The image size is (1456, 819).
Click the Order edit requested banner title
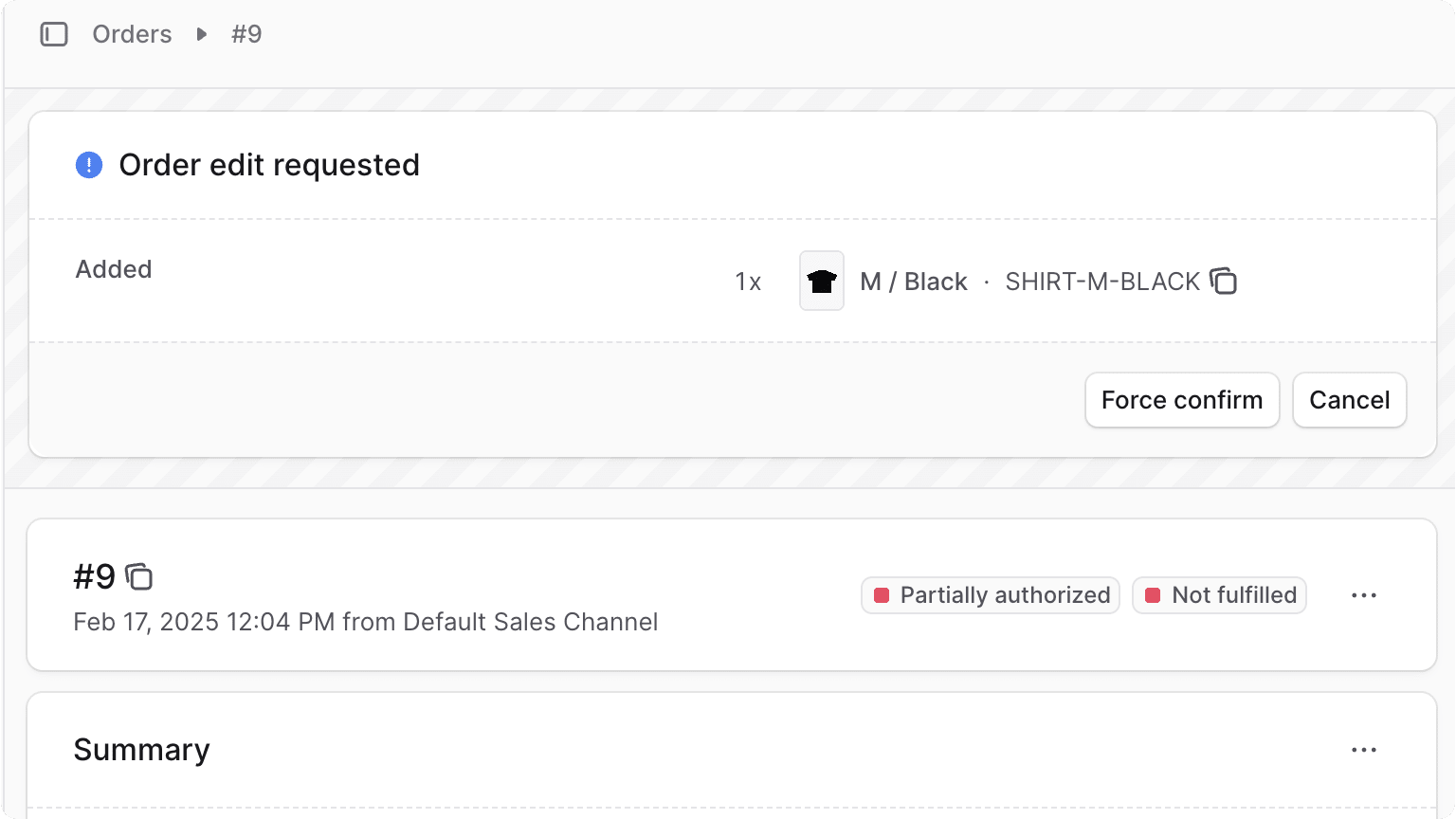[268, 164]
